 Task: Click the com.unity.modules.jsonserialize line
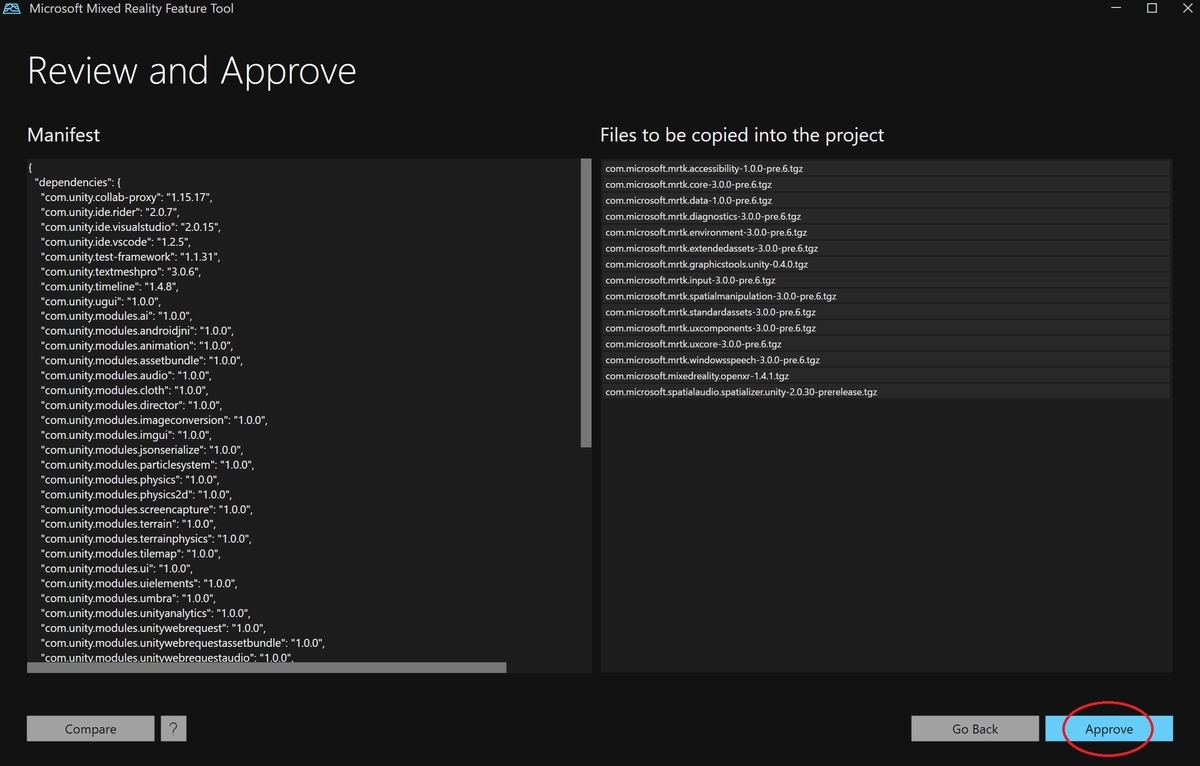[x=141, y=450]
